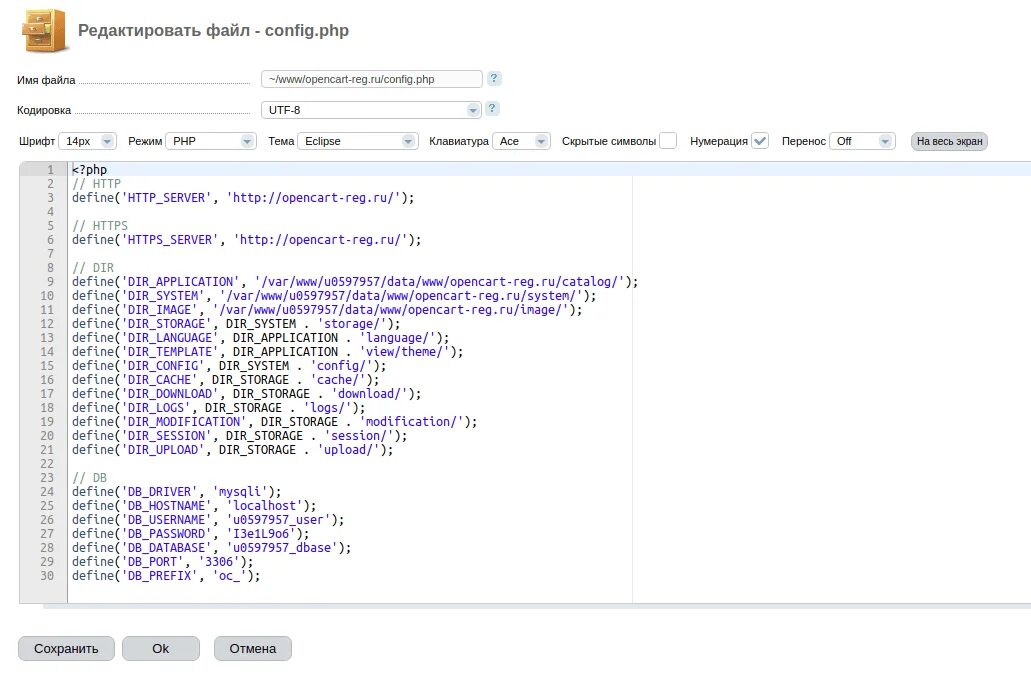1031x688 pixels.
Task: Click inside the Имя файла input field
Action: pos(370,78)
